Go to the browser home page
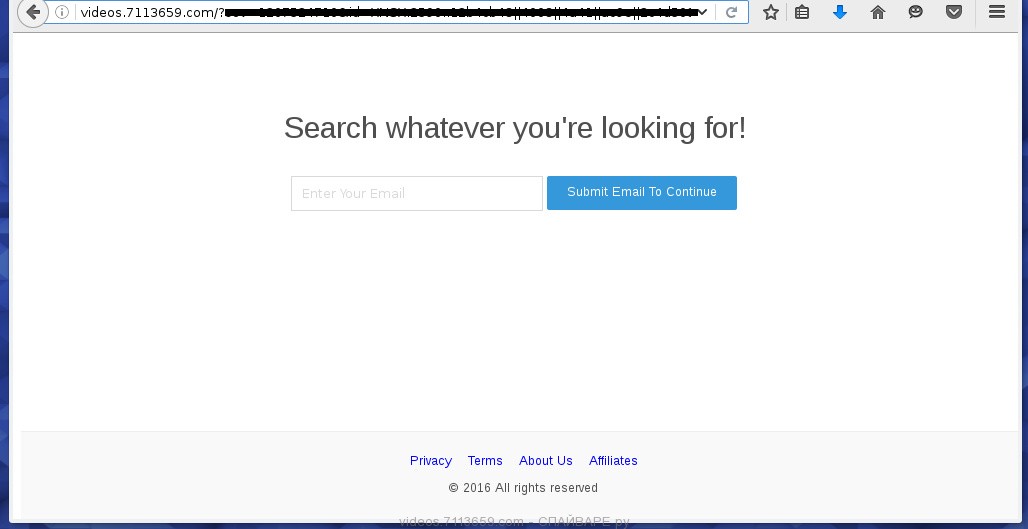The image size is (1028, 529). (x=878, y=13)
